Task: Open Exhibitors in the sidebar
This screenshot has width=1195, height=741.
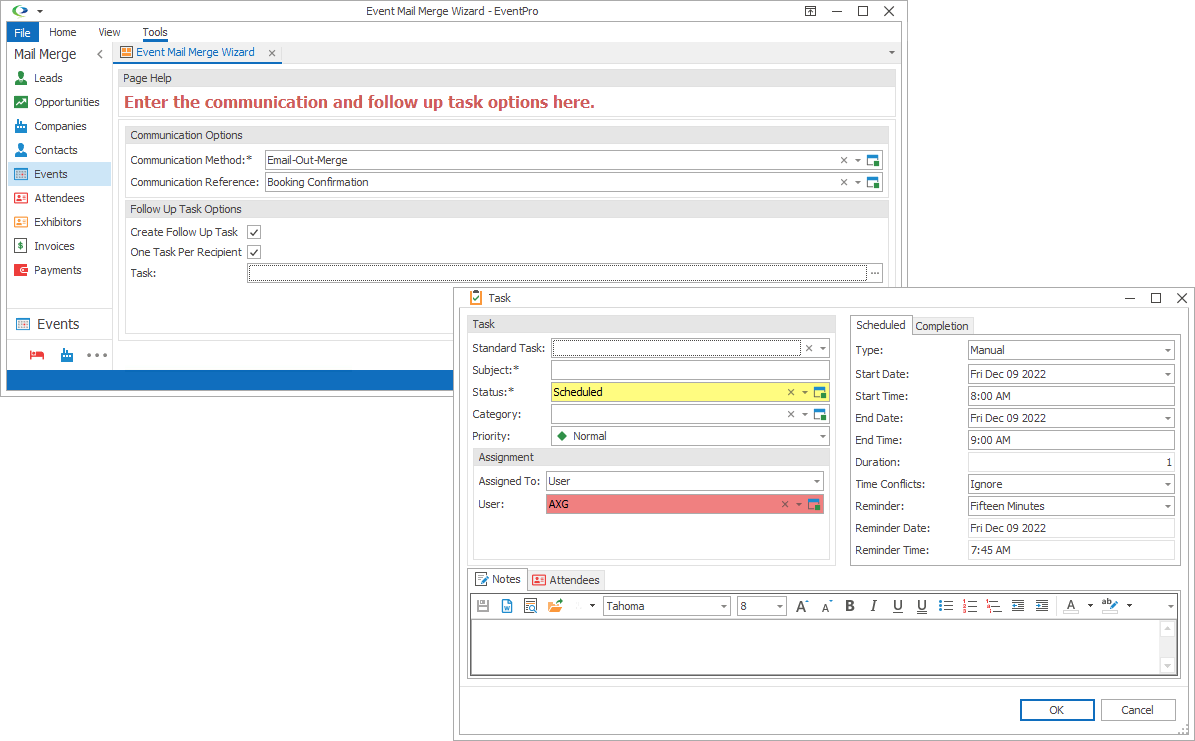Action: coord(58,222)
